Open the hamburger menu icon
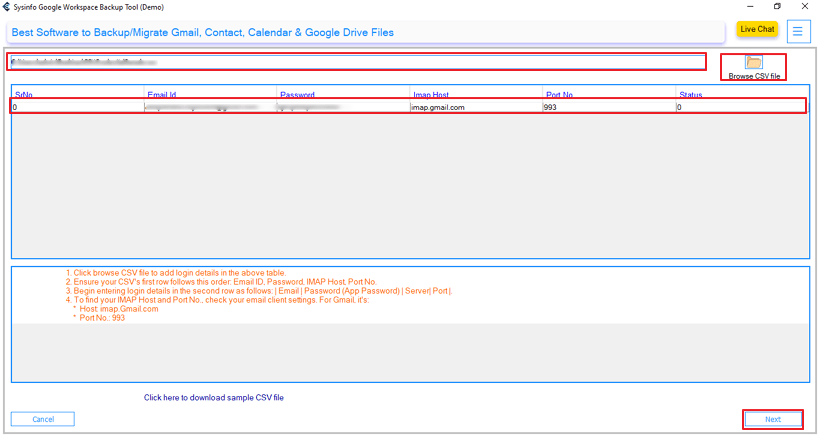Image resolution: width=820 pixels, height=437 pixels. 798,31
